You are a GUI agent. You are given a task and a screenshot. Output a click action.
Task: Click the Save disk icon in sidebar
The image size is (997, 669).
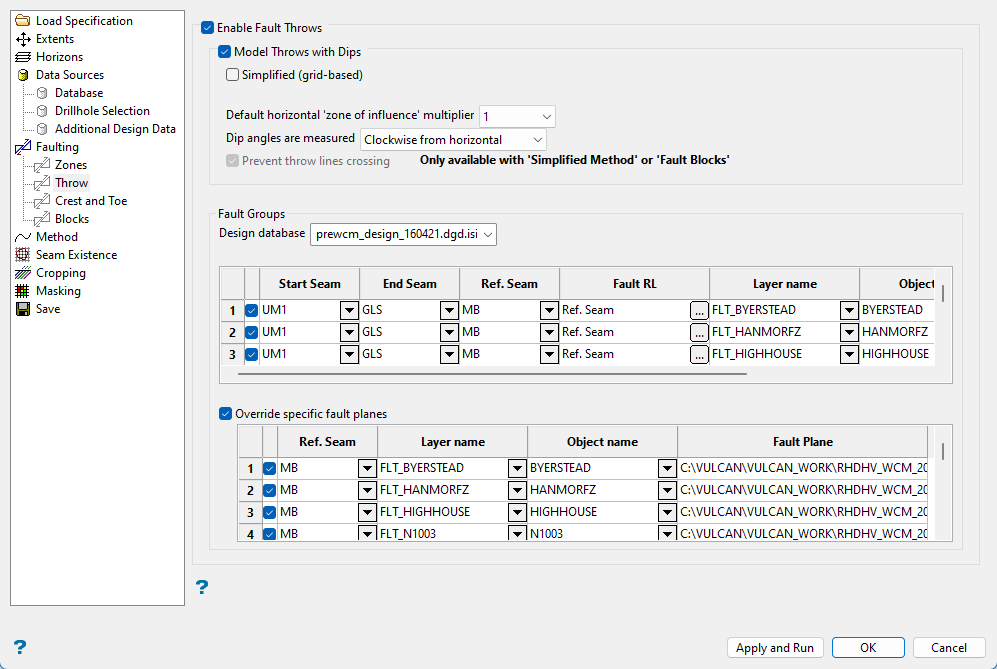coord(23,309)
